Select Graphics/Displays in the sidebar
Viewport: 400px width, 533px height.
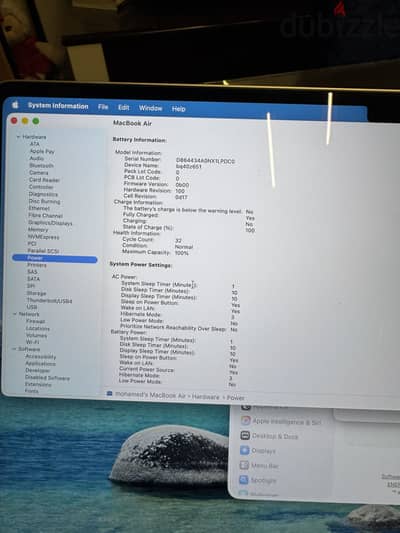point(50,223)
